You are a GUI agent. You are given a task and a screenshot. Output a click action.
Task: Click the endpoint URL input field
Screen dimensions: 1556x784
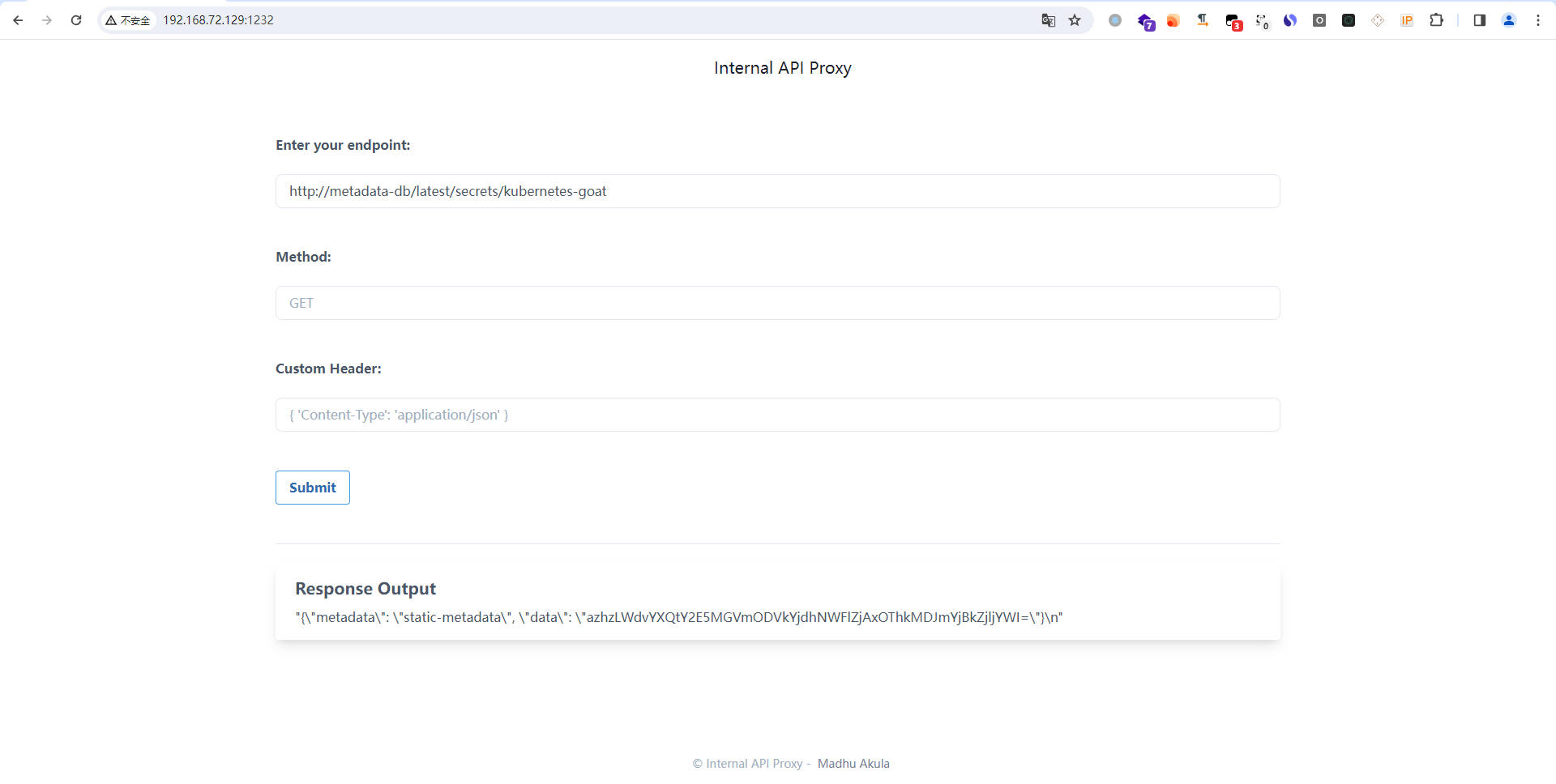pyautogui.click(x=778, y=191)
